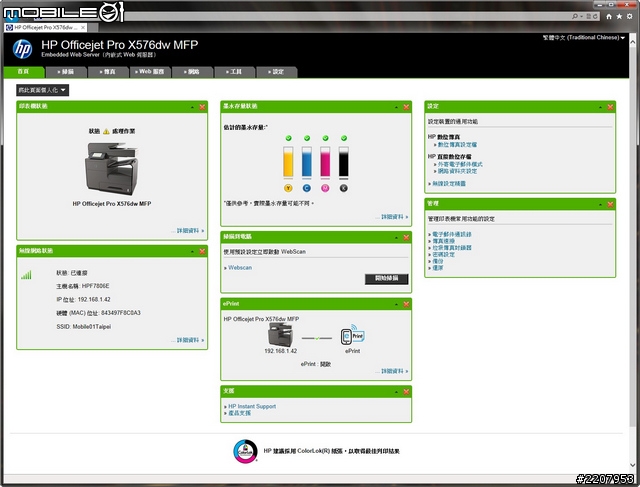
Task: Open the Tools (工具) tab
Action: [x=234, y=72]
